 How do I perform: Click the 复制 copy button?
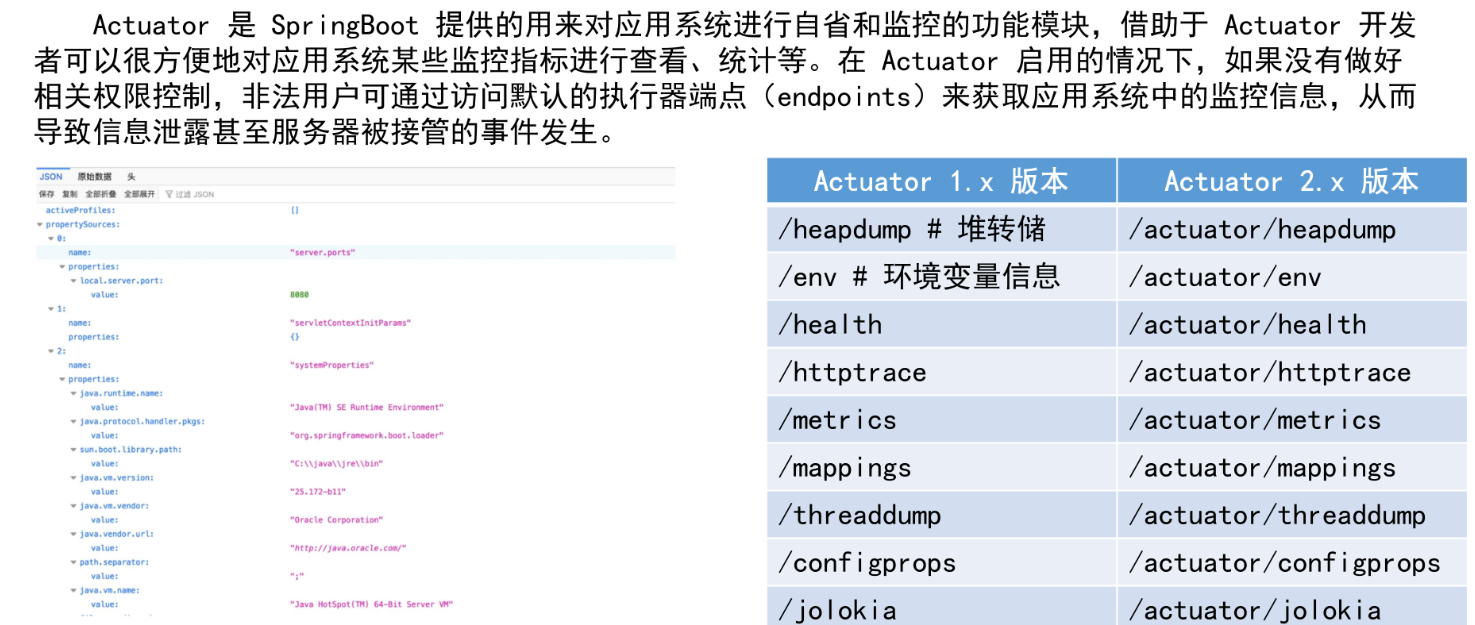(x=69, y=194)
